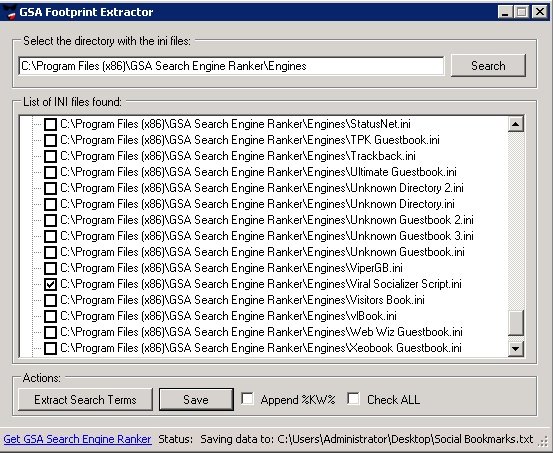The width and height of the screenshot is (553, 453).
Task: Check the TPK Guestbook.ini checkbox
Action: click(50, 140)
